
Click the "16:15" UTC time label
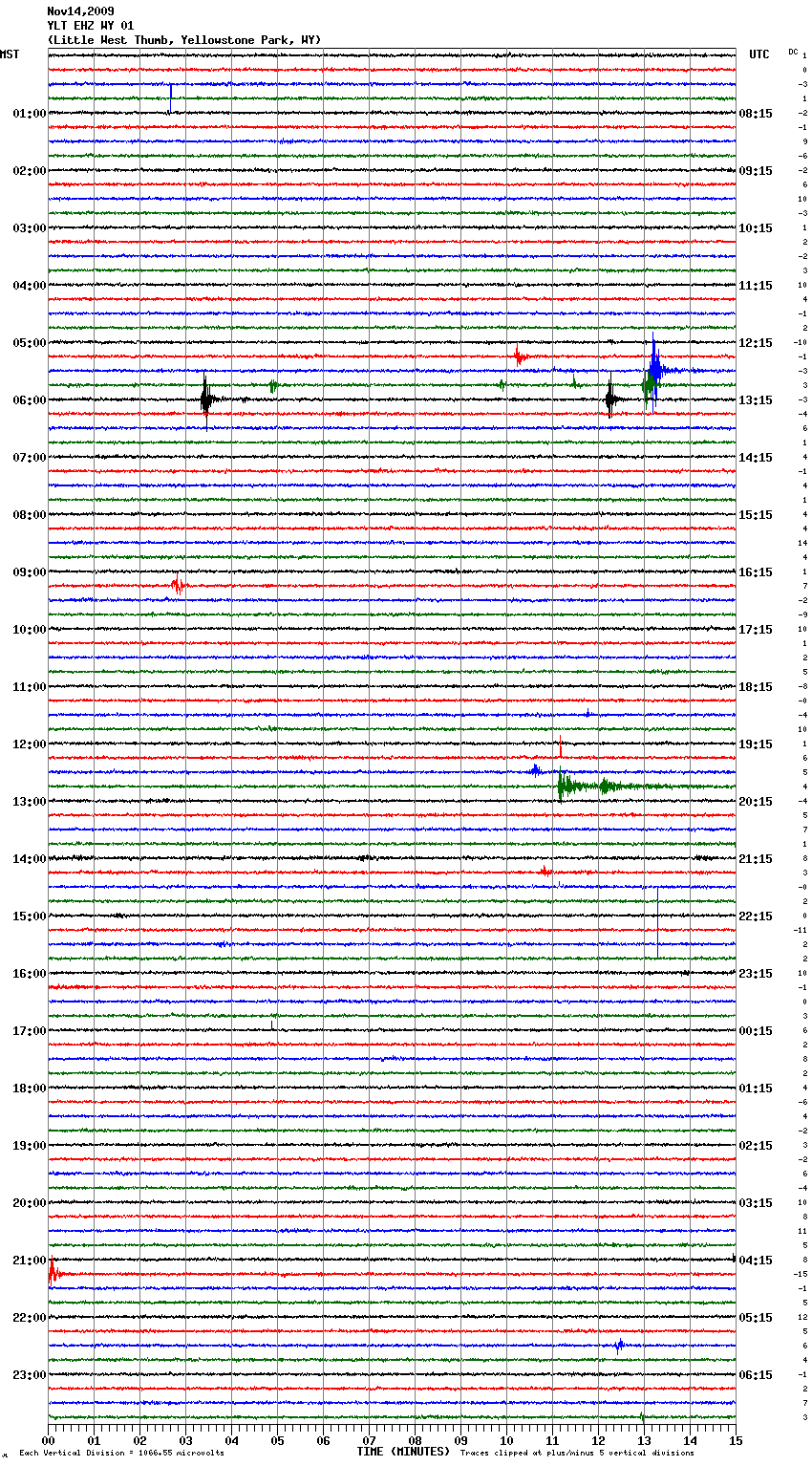tap(756, 572)
